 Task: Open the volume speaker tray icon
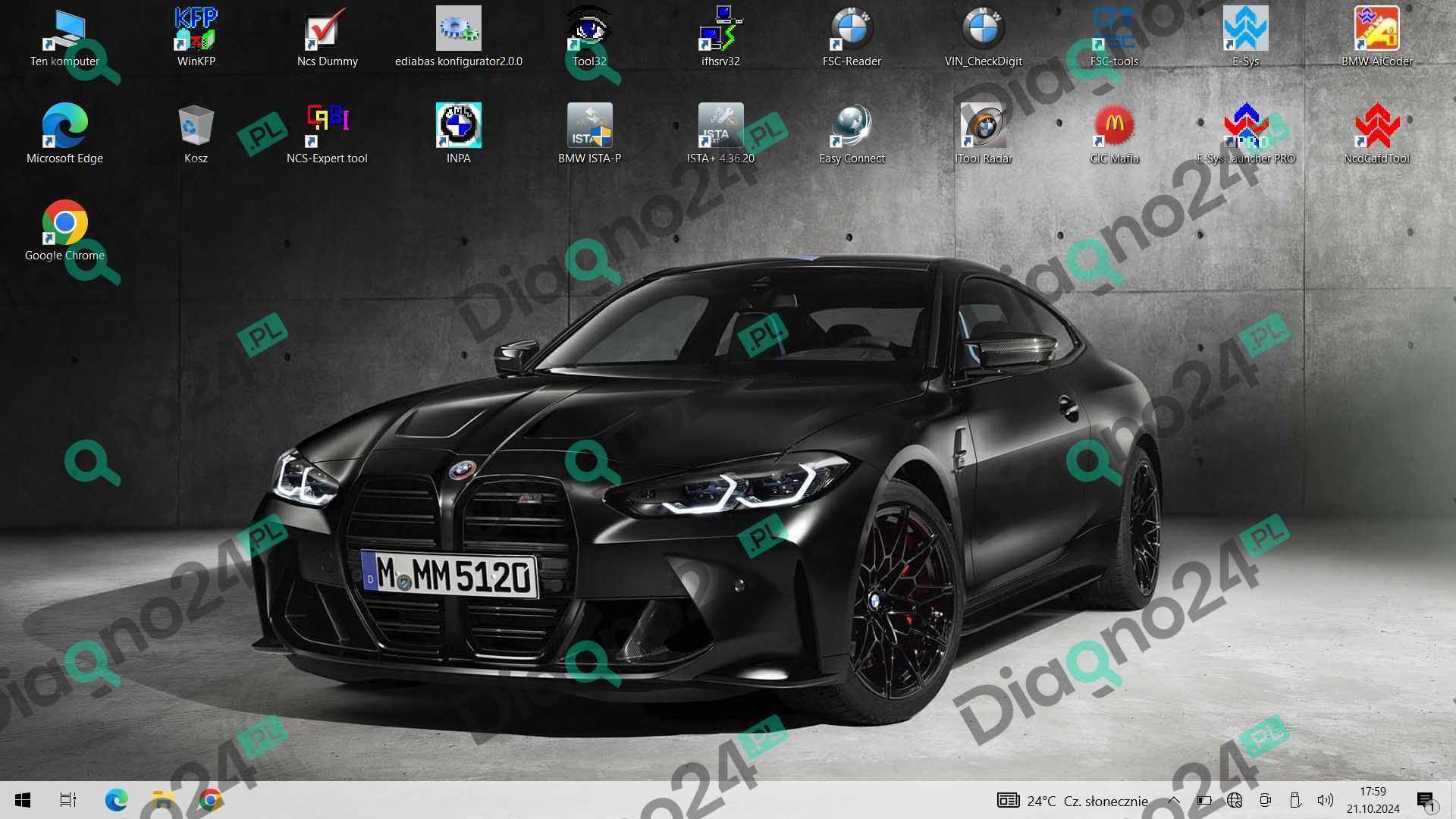click(x=1326, y=801)
